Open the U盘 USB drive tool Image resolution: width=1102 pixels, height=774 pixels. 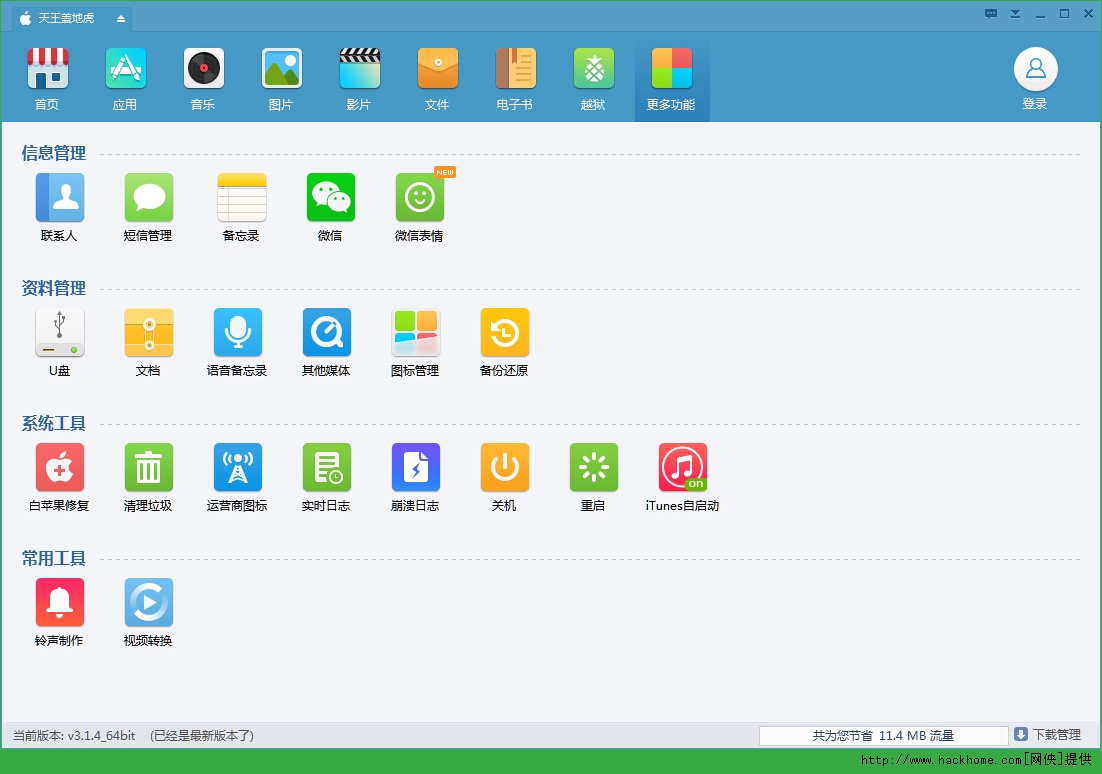pyautogui.click(x=60, y=333)
